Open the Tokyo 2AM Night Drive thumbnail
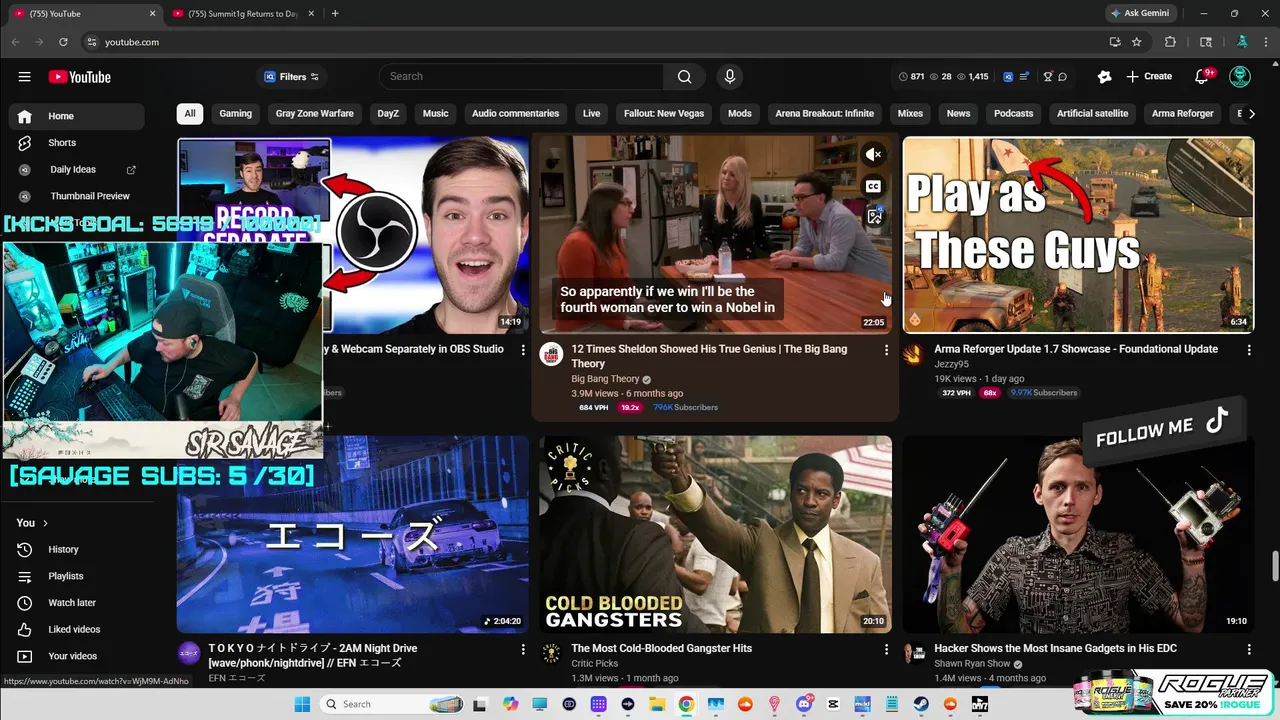The image size is (1280, 720). (353, 534)
